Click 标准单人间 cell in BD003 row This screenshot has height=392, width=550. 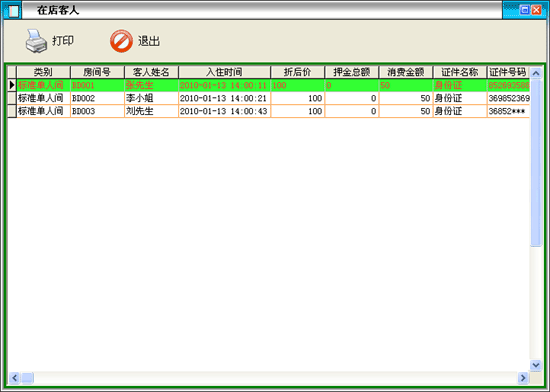click(x=43, y=111)
